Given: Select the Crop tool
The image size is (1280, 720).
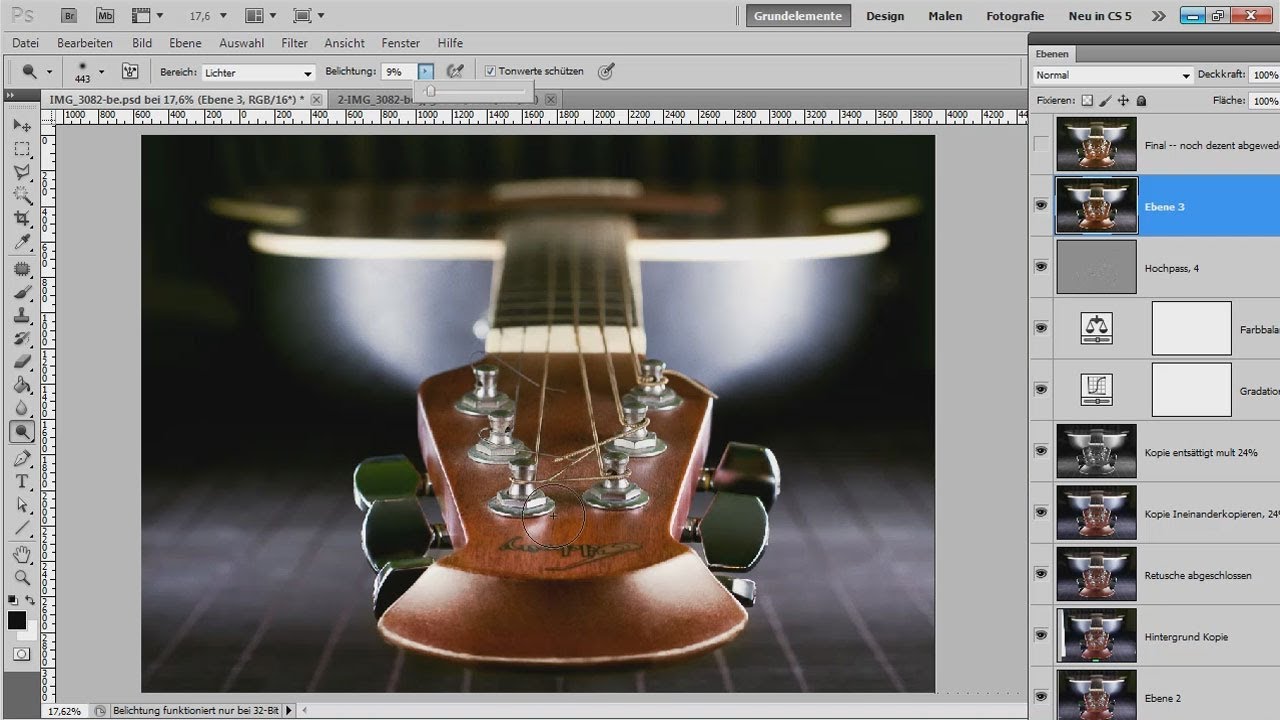Looking at the screenshot, I should [22, 218].
